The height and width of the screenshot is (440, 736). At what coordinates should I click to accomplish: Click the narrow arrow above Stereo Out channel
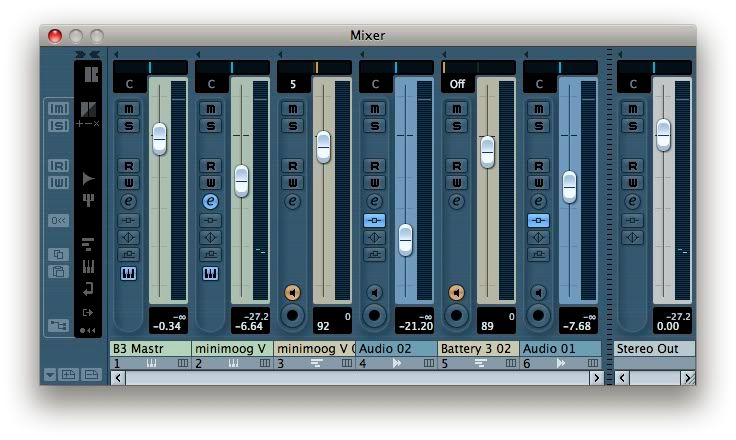[x=620, y=54]
